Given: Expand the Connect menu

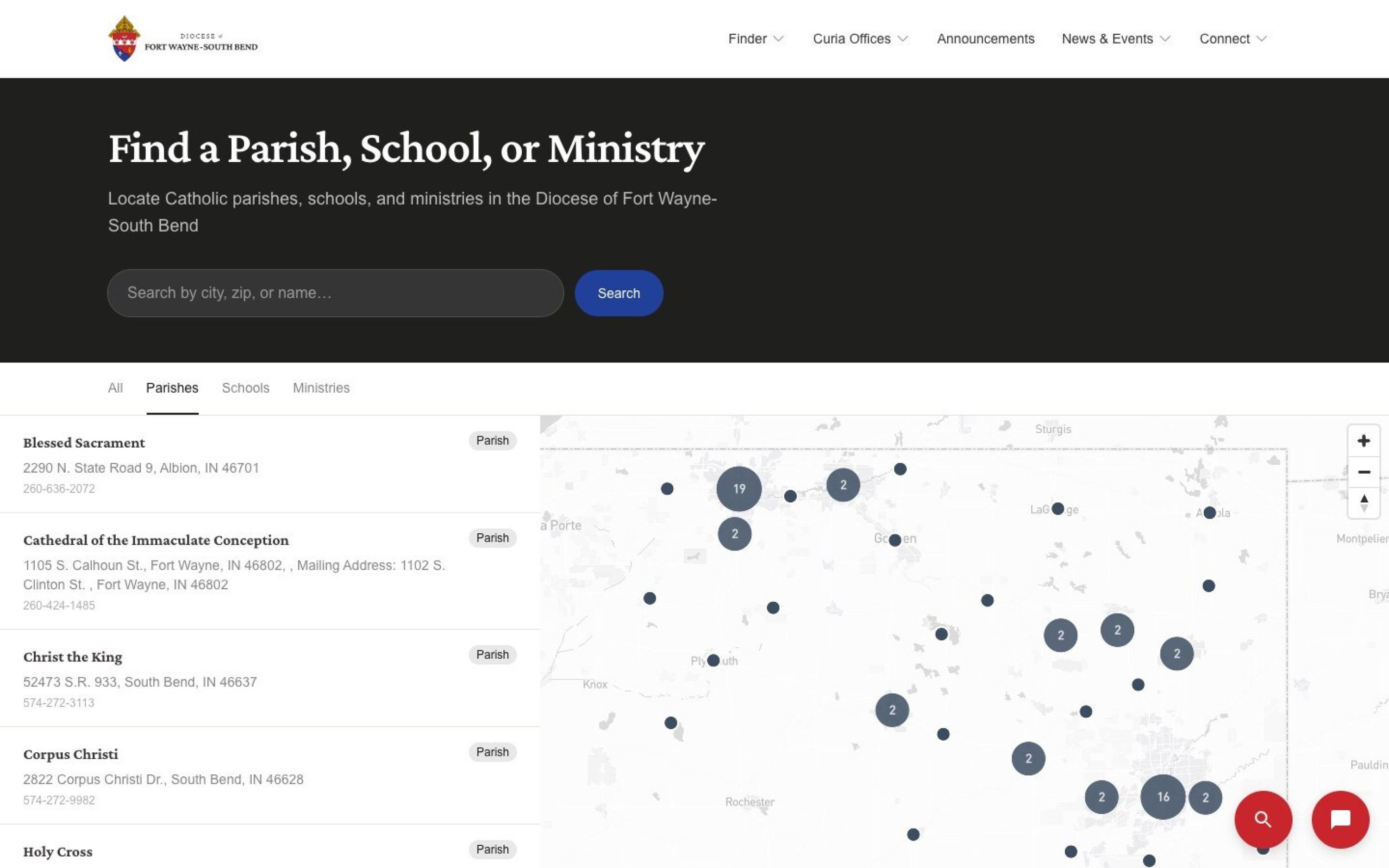Looking at the screenshot, I should (x=1233, y=39).
